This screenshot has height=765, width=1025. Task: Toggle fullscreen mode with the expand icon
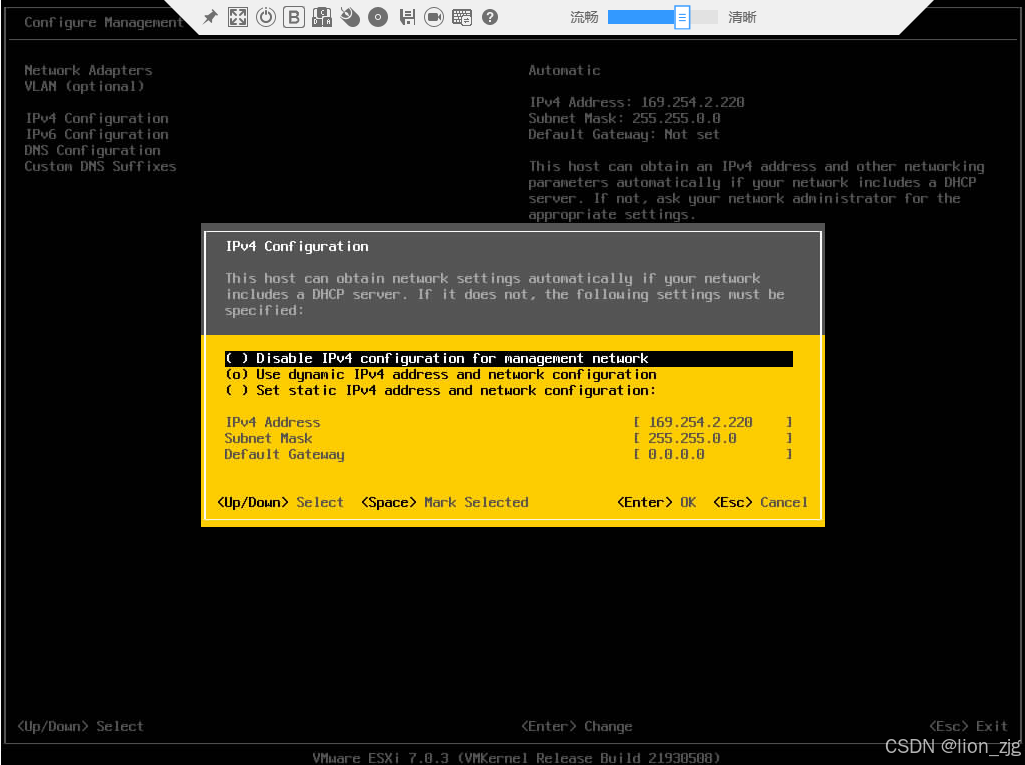coord(238,17)
